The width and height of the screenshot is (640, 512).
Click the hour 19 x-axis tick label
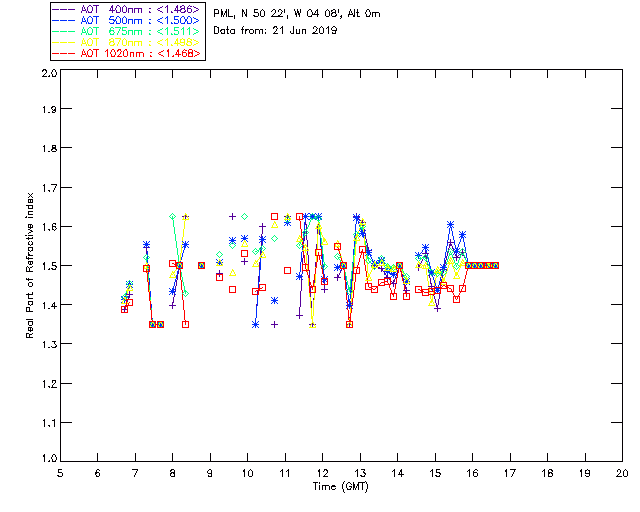click(585, 473)
